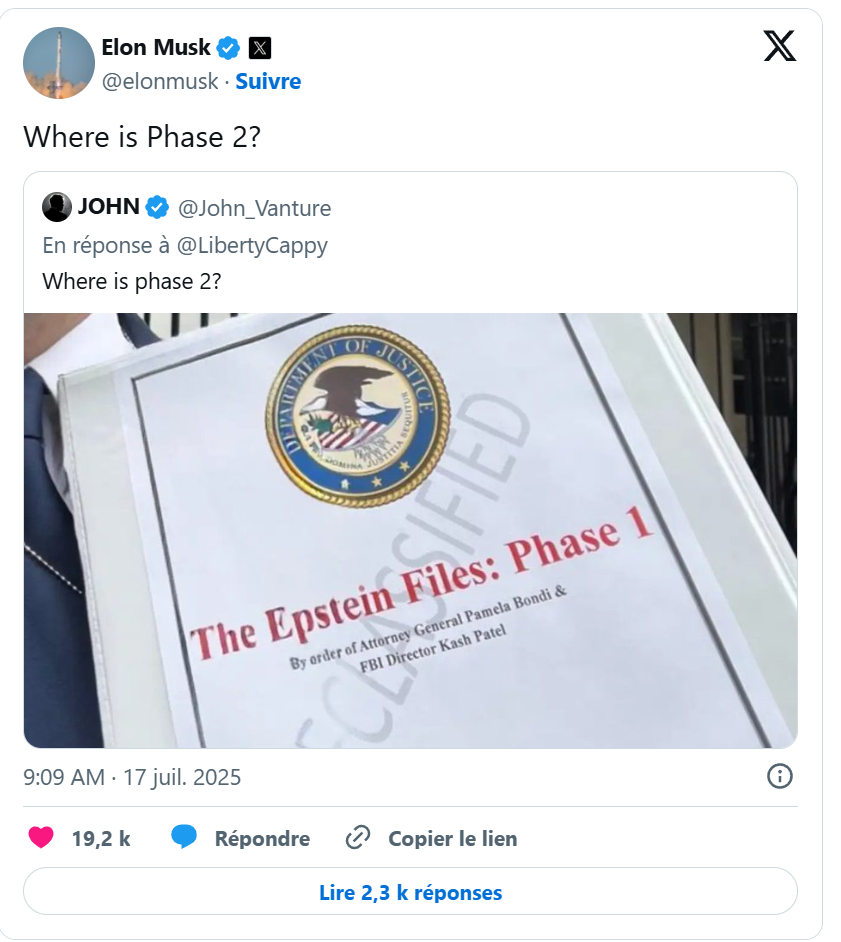
Task: Open the @John_Vanture handle link
Action: 255,208
